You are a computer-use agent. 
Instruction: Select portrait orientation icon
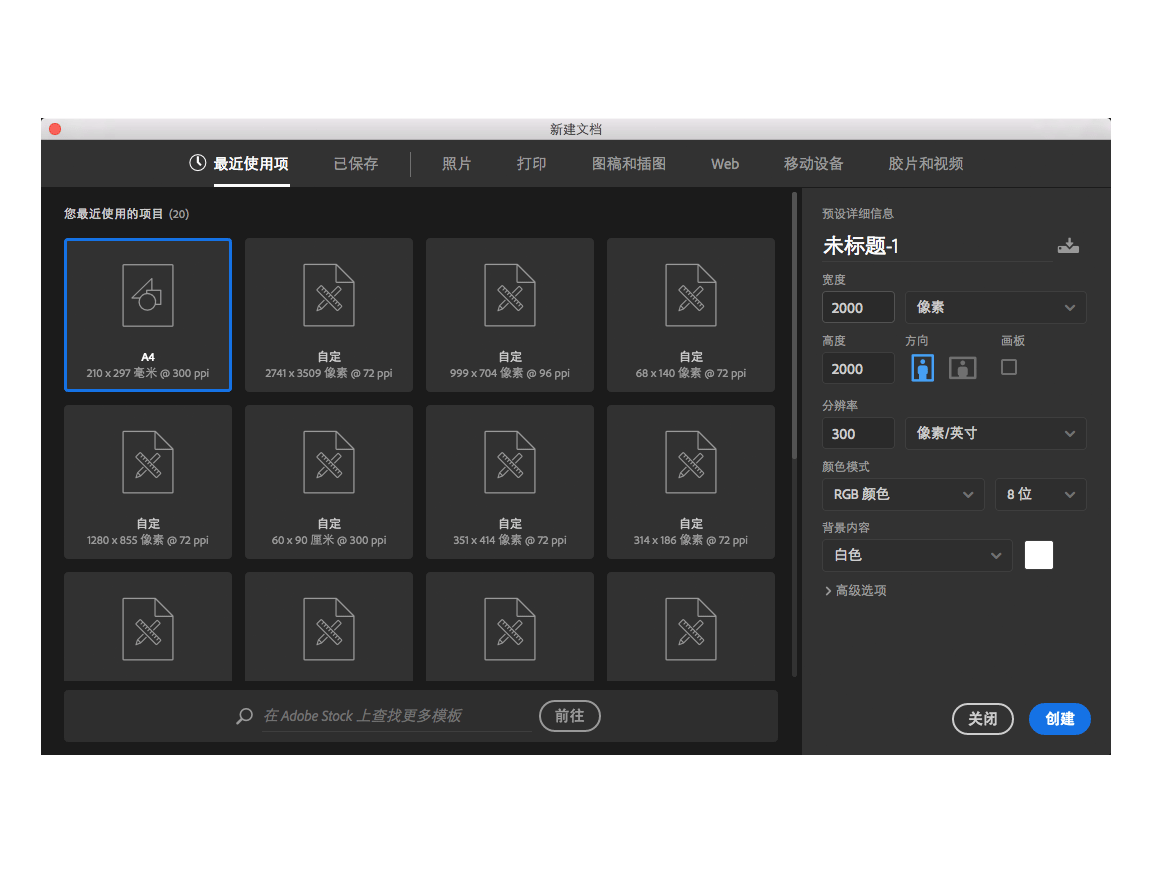[922, 367]
